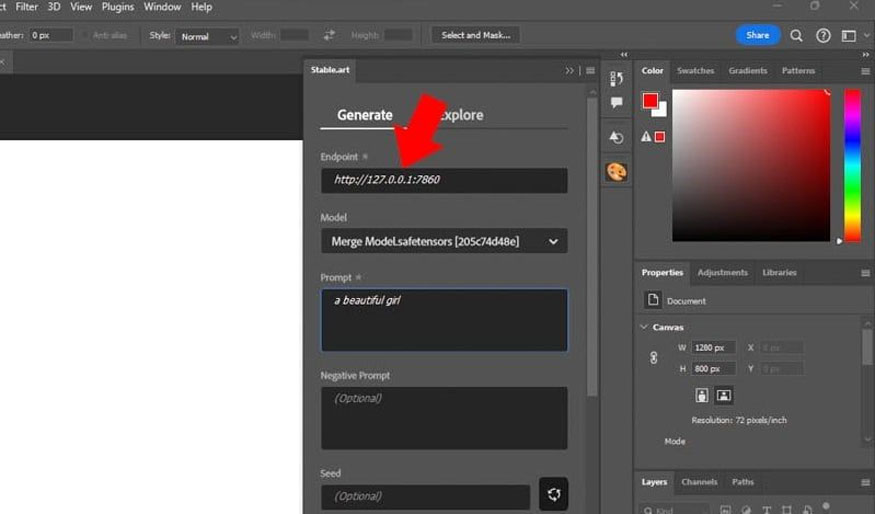
Task: Open the Version History panel icon
Action: 616,137
